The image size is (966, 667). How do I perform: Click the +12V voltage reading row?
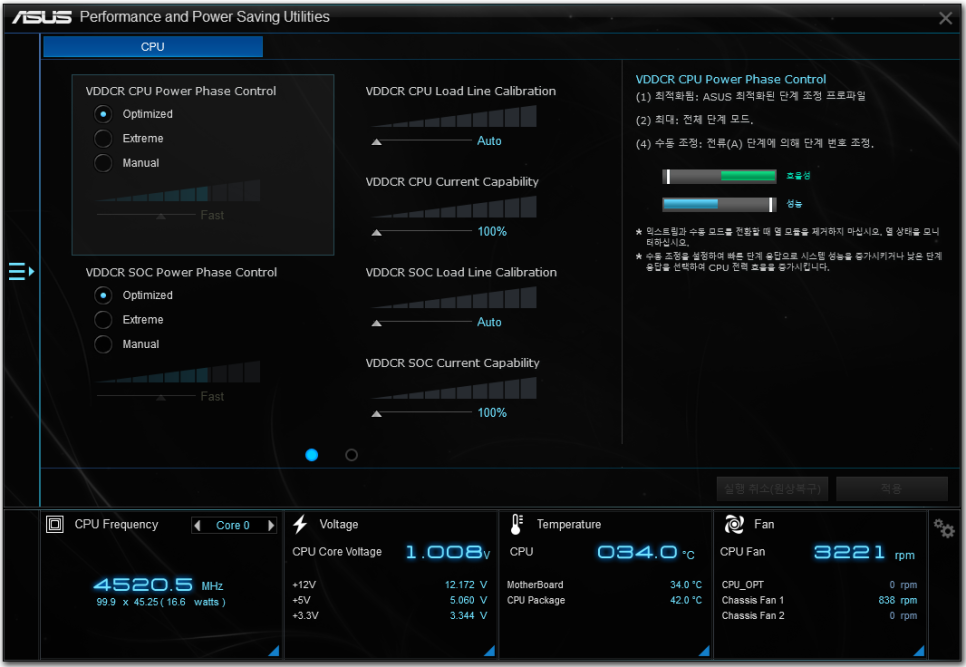[390, 585]
